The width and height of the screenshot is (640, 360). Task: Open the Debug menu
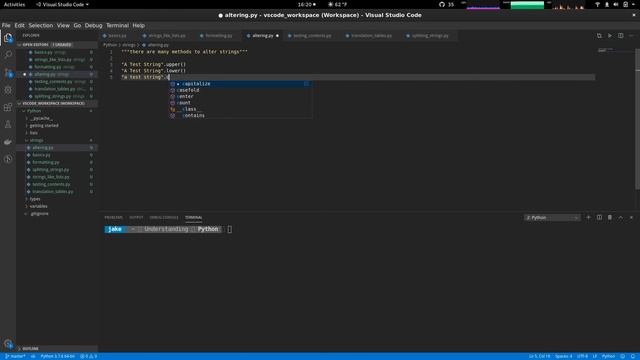(93, 25)
